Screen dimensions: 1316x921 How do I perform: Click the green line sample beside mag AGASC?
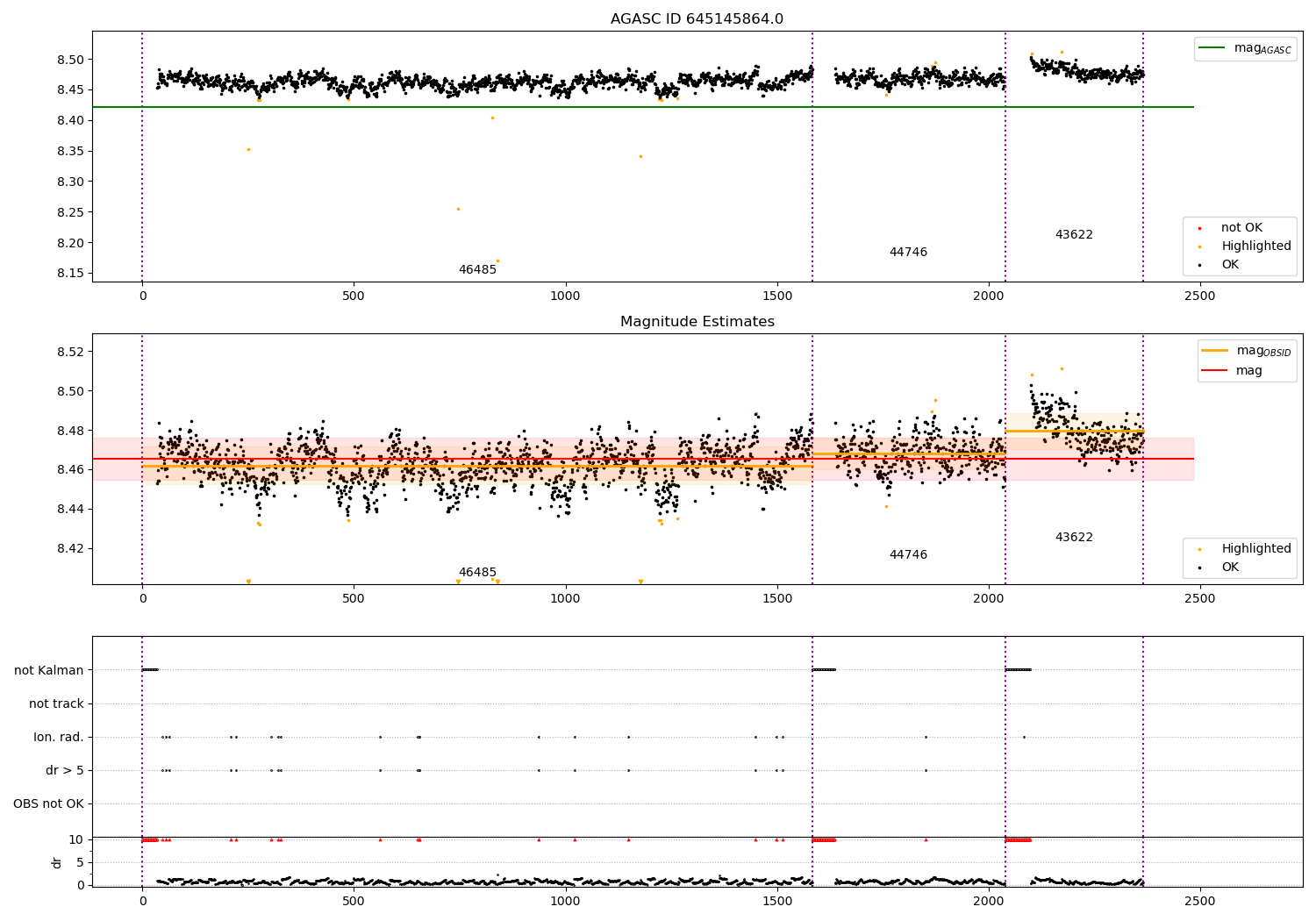click(x=1212, y=48)
